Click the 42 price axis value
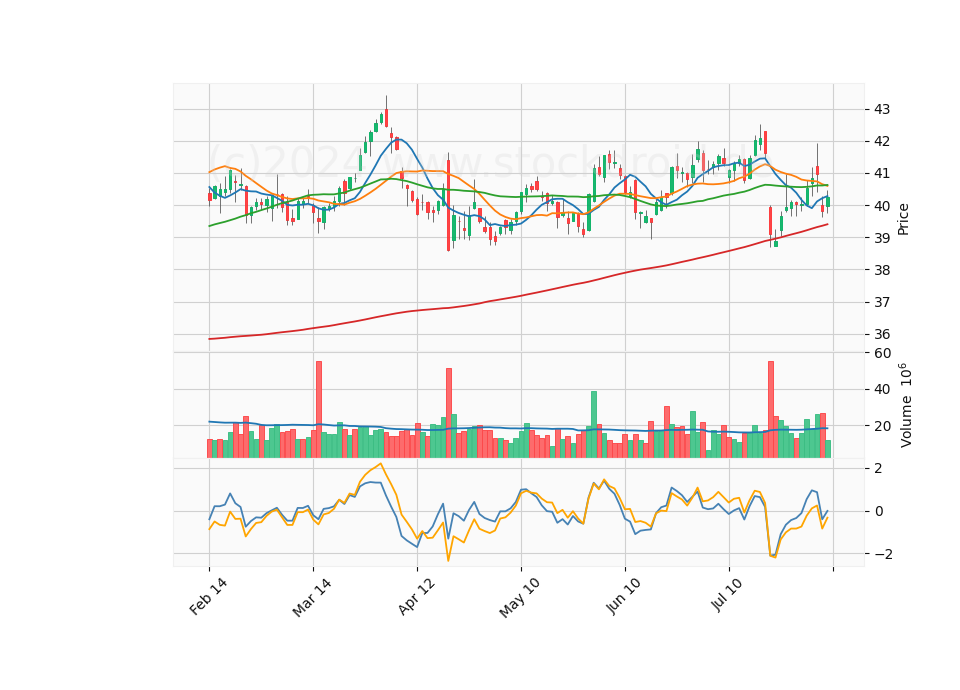 point(882,141)
